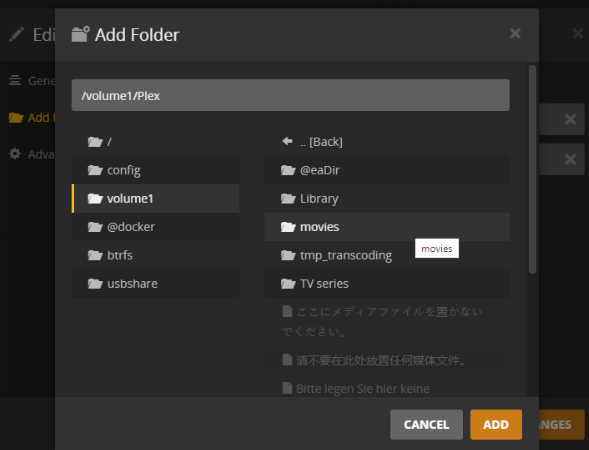Close the Edit window behind the dialog
589x450 pixels.
click(578, 33)
